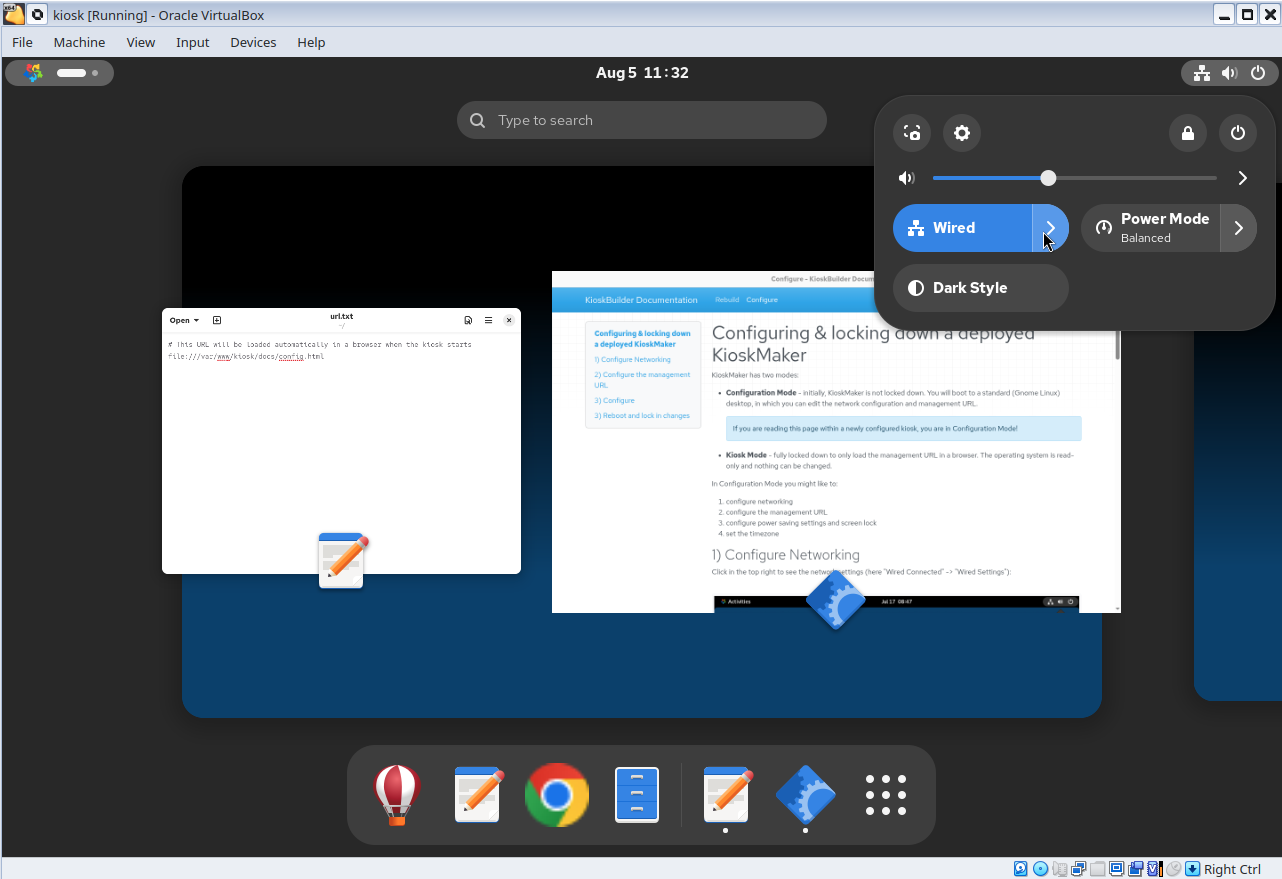
Task: Expand the sound output chevron beside volume
Action: 1242,178
